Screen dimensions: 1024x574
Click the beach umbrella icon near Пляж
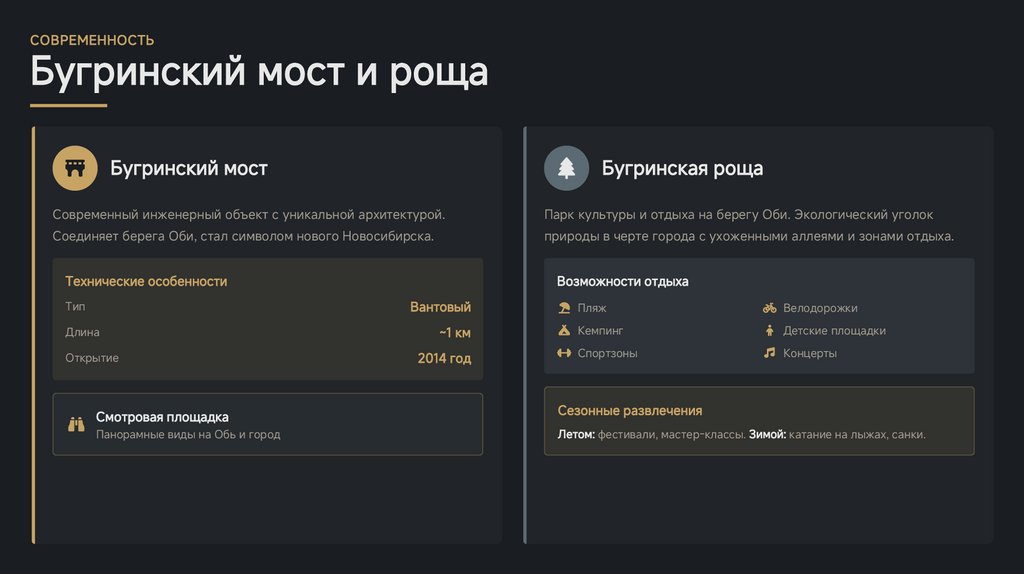[564, 308]
